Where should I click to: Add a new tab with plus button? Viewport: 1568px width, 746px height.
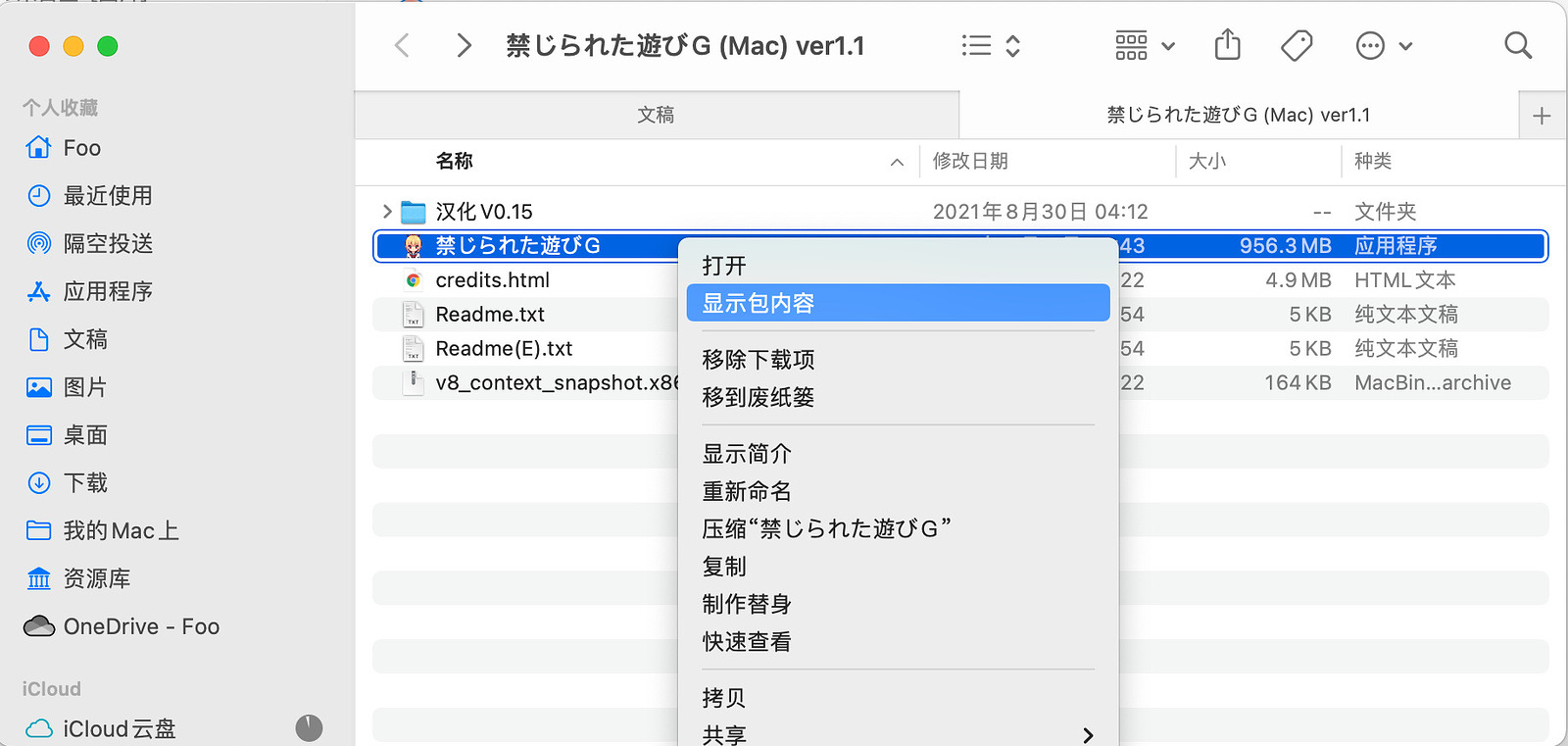click(x=1542, y=116)
